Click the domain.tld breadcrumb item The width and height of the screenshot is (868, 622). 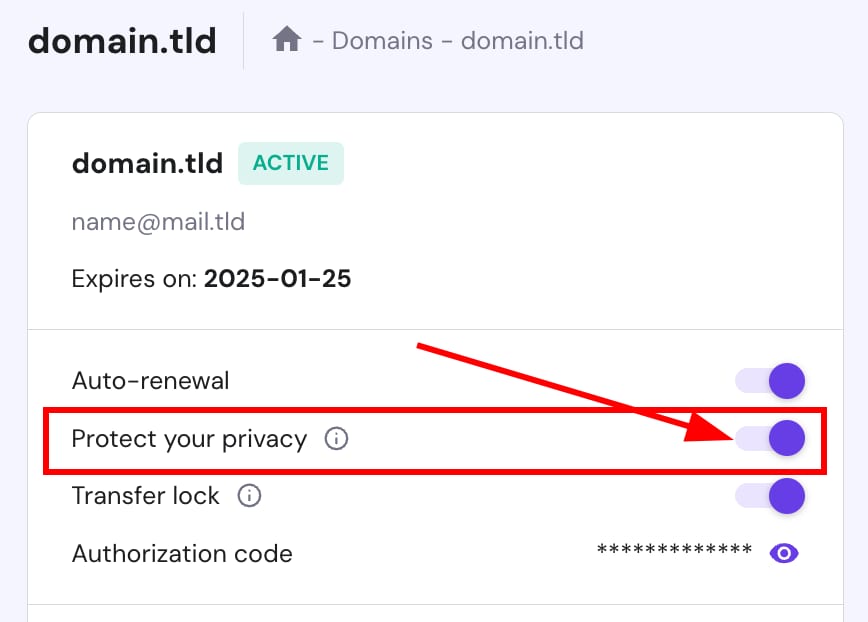pyautogui.click(x=522, y=41)
